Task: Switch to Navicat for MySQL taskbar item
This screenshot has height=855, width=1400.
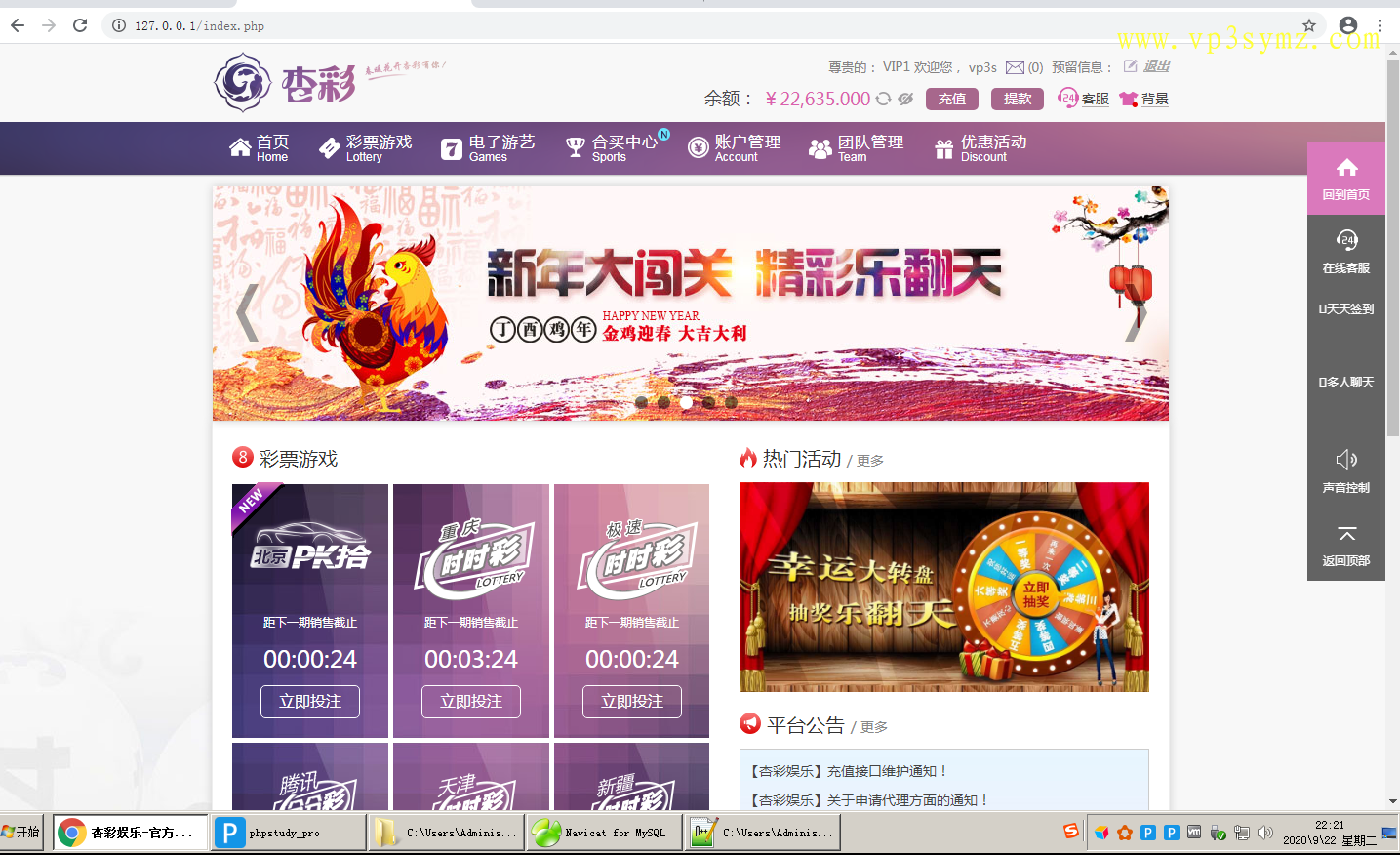Action: [x=604, y=833]
